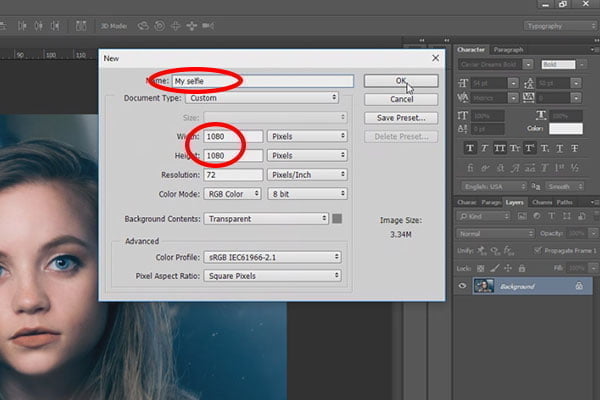Image resolution: width=600 pixels, height=400 pixels.
Task: Toggle standard ligatures icon in Character panel
Action: (x=470, y=168)
